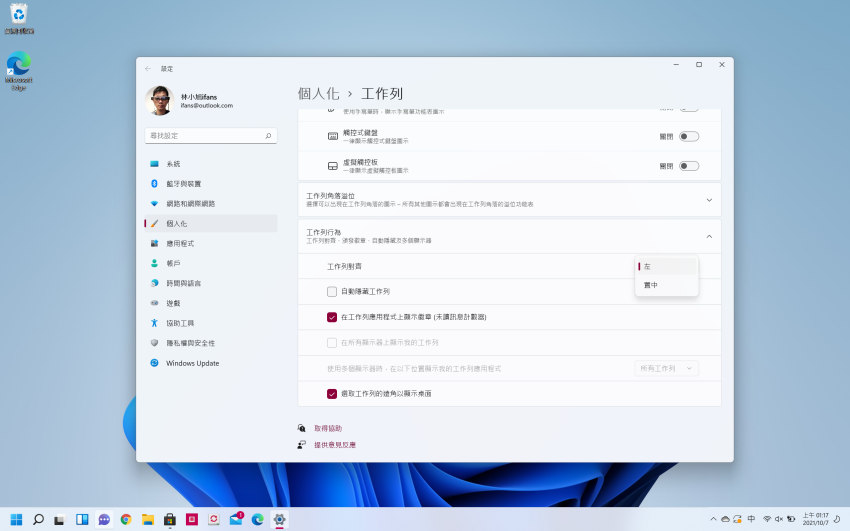The width and height of the screenshot is (850, 531).
Task: Click the battery tray icon
Action: (791, 519)
